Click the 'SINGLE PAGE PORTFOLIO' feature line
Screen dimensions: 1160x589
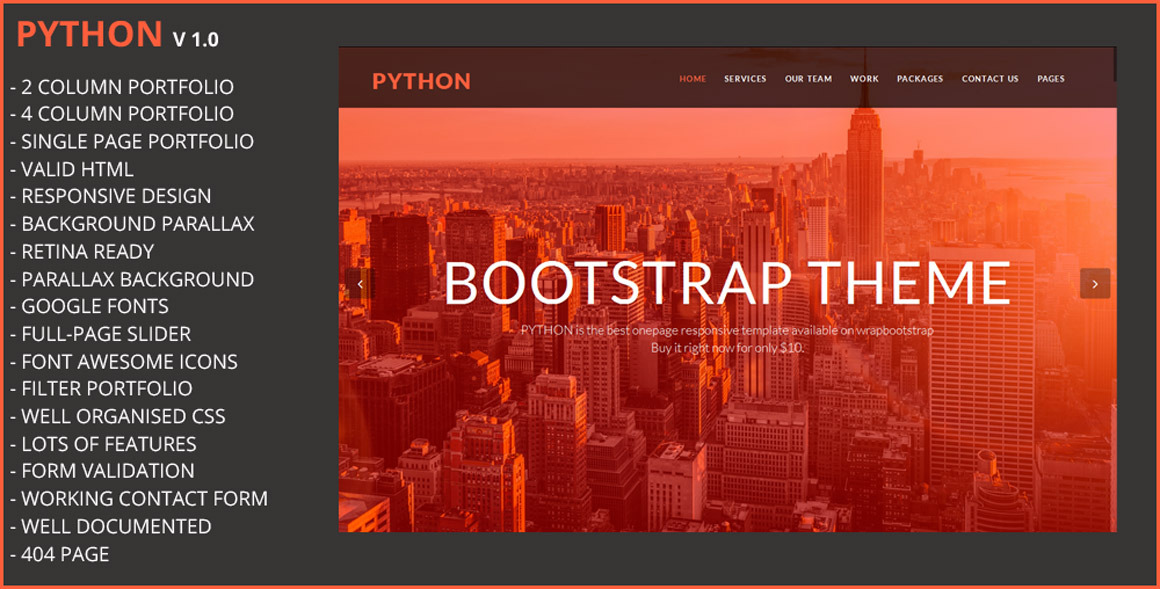pyautogui.click(x=132, y=141)
